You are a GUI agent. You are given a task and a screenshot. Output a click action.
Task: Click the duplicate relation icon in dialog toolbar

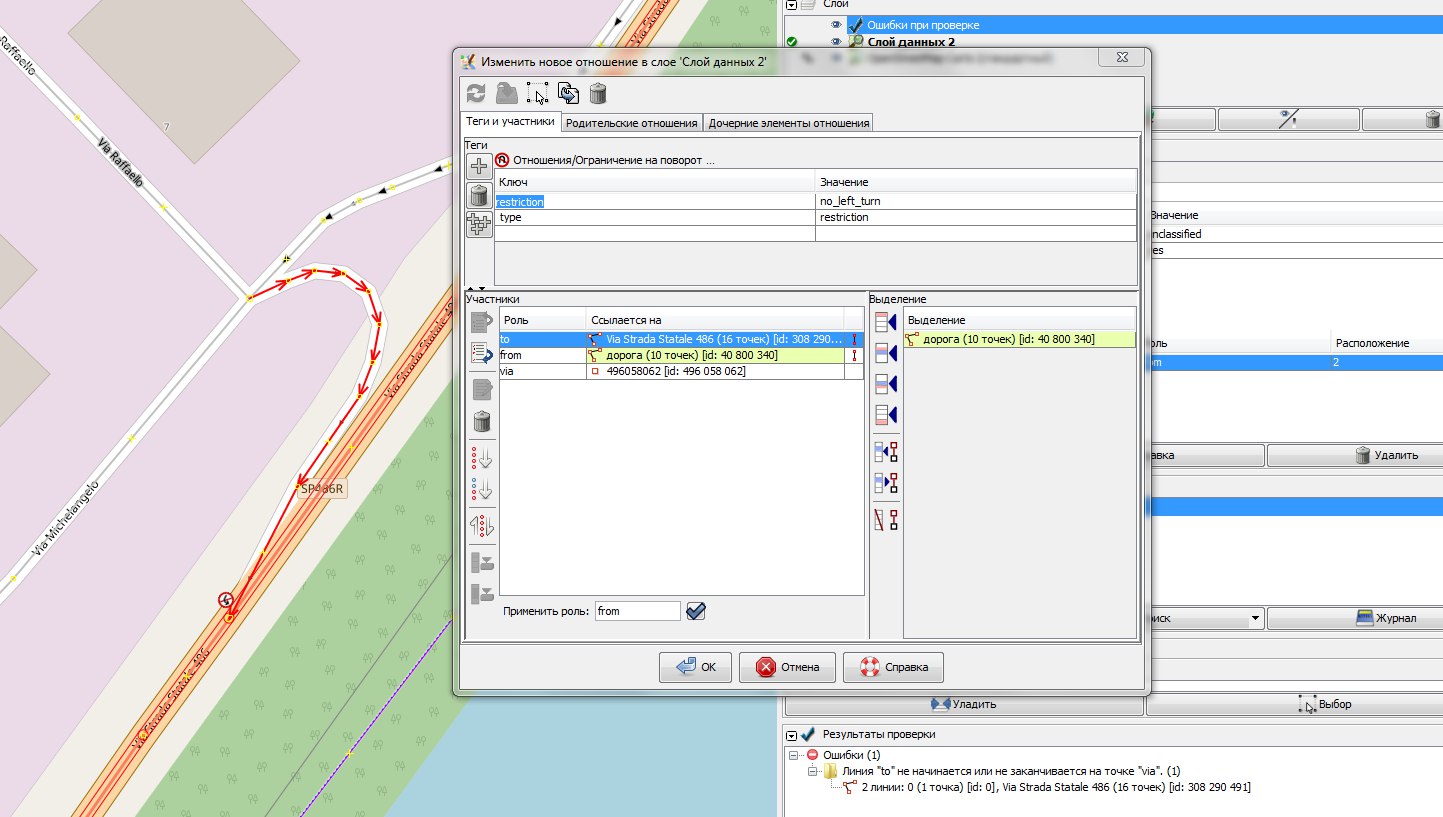(x=568, y=94)
